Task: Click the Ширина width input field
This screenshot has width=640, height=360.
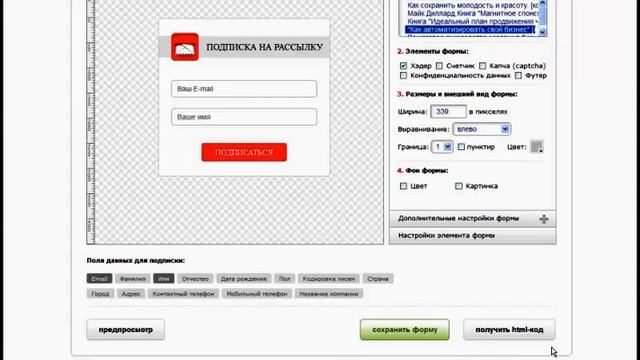Action: 448,111
